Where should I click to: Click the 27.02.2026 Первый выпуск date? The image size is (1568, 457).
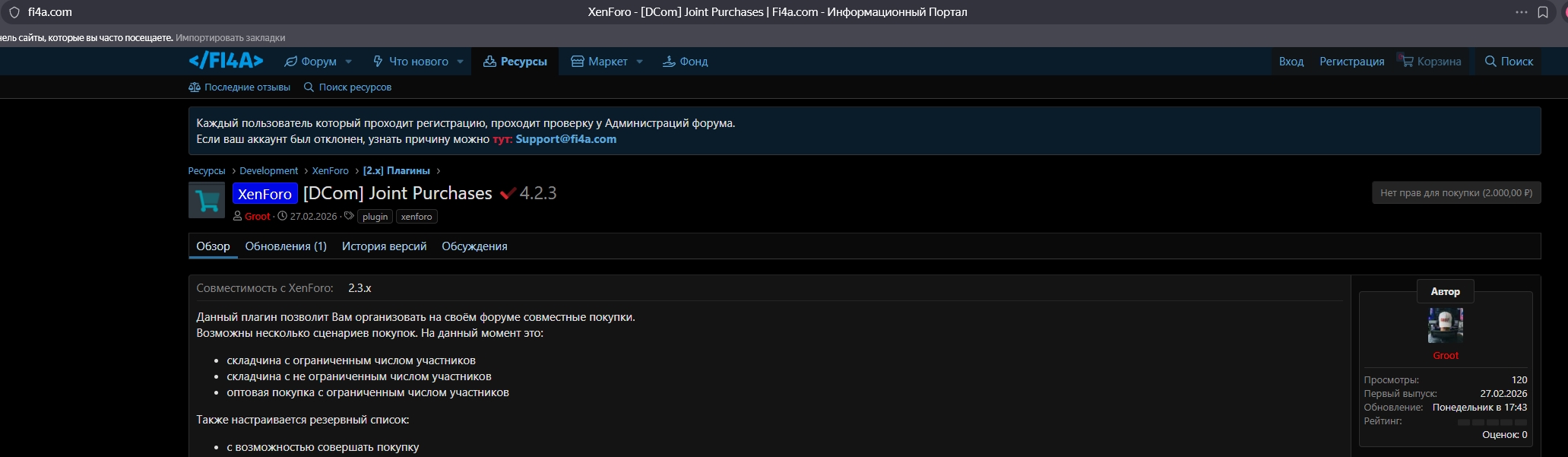click(x=1503, y=394)
